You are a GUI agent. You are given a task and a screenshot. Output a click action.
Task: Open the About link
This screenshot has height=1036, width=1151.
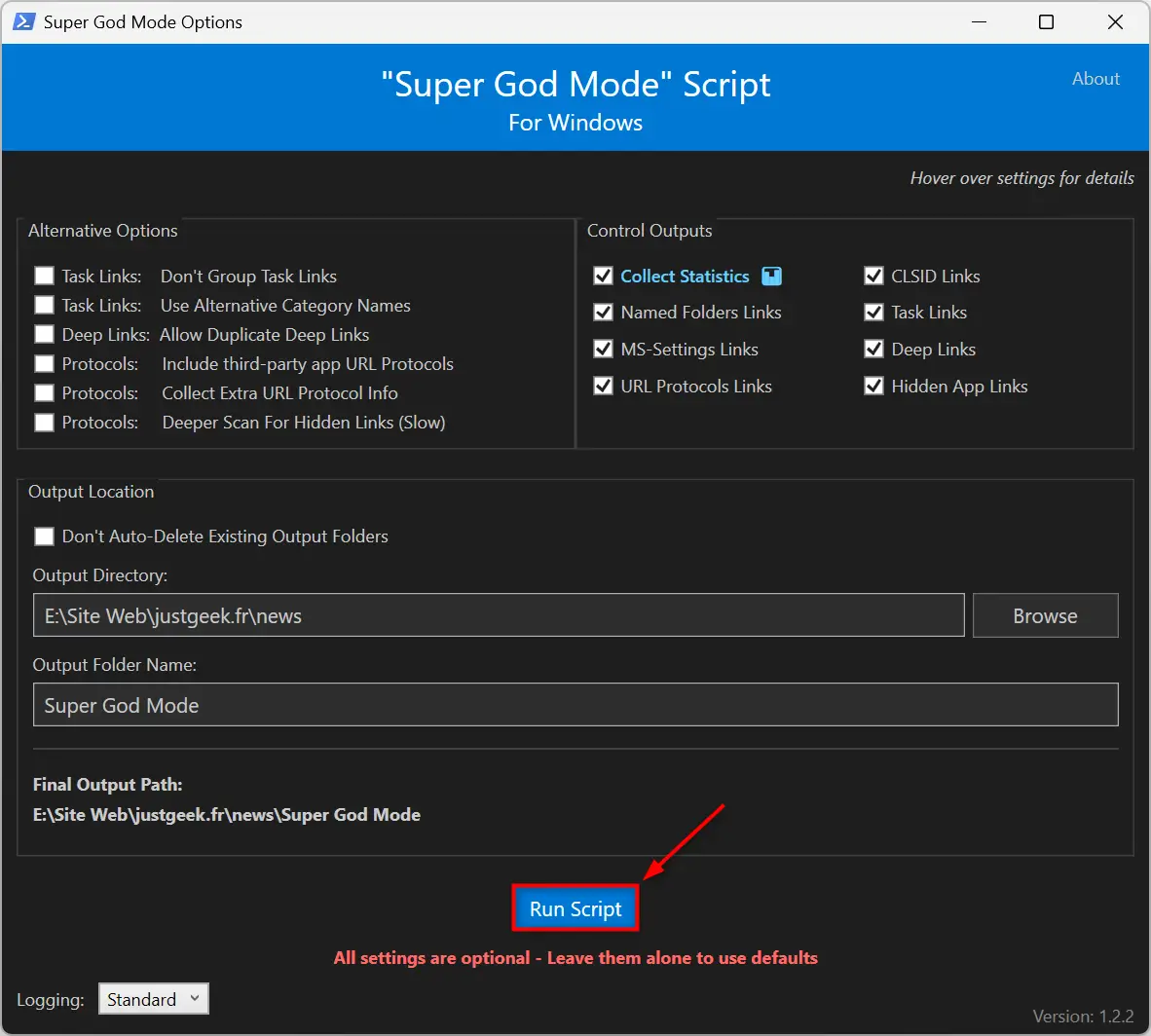[x=1095, y=79]
